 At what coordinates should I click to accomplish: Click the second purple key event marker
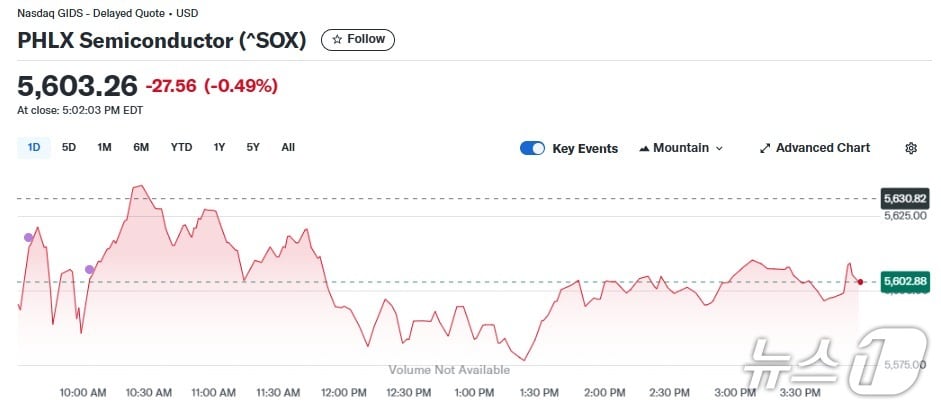coord(90,269)
